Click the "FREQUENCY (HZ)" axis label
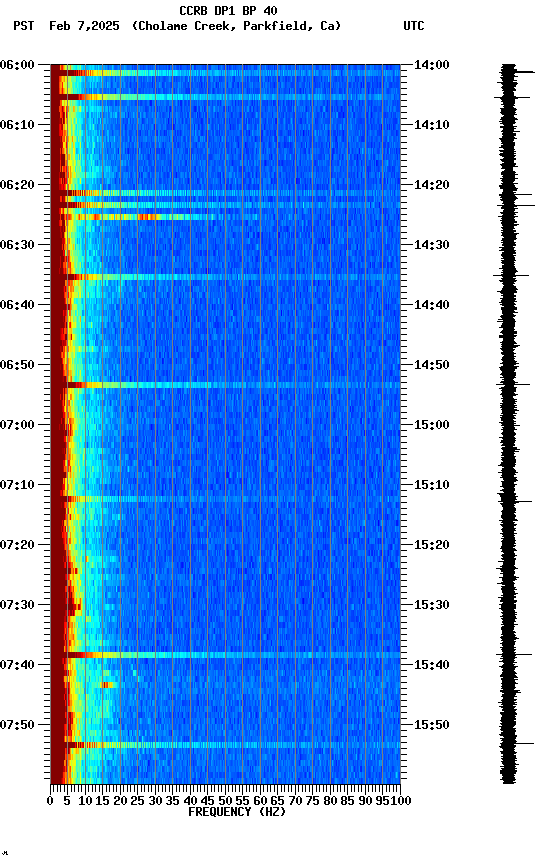Screen dimensions: 552x864 point(237,812)
